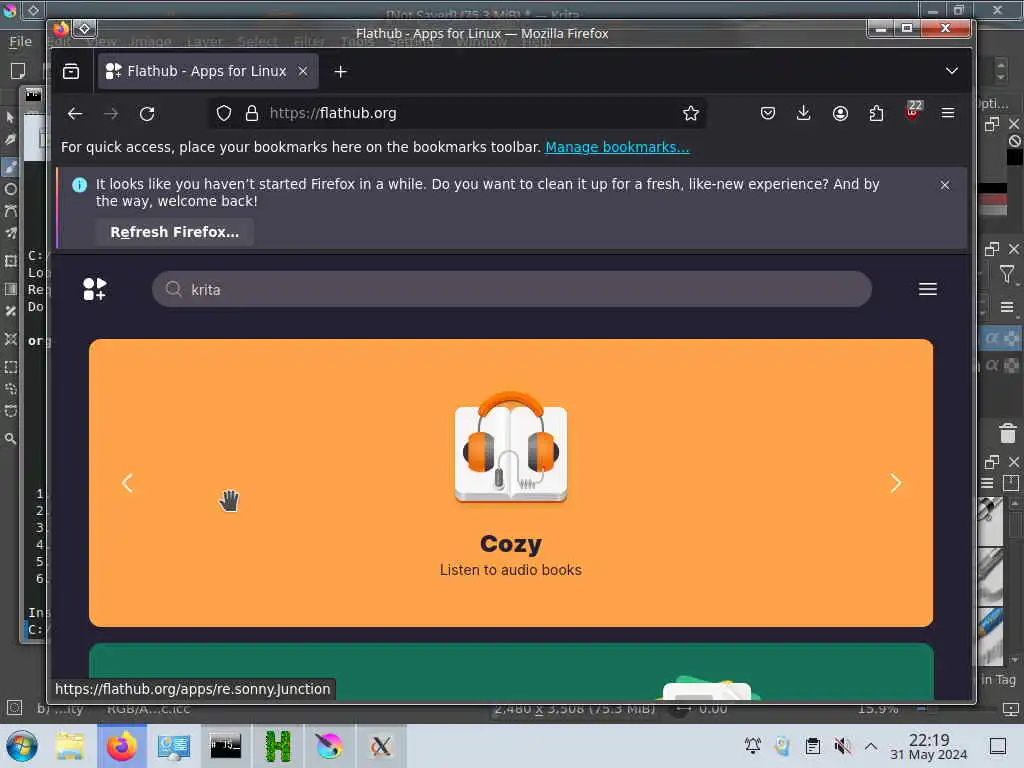Viewport: 1024px width, 768px height.
Task: Open the green app card below Cozy
Action: [511, 671]
